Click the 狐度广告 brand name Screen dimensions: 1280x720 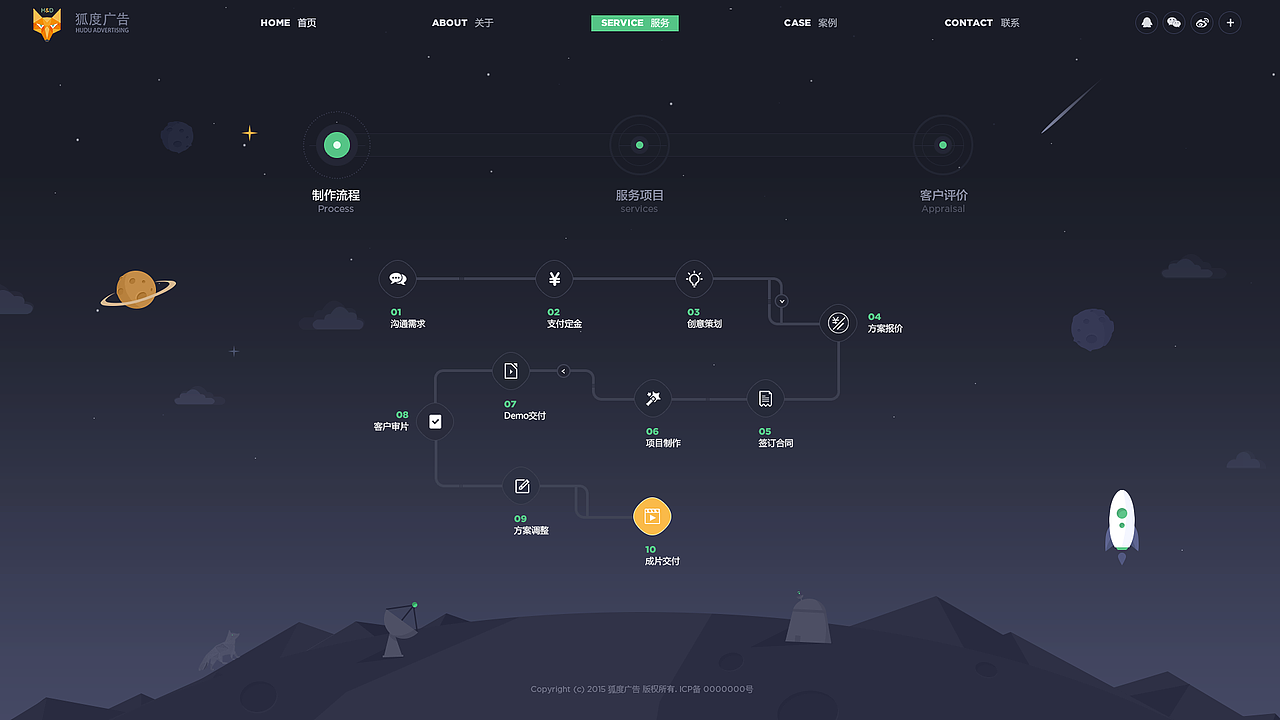pyautogui.click(x=102, y=19)
